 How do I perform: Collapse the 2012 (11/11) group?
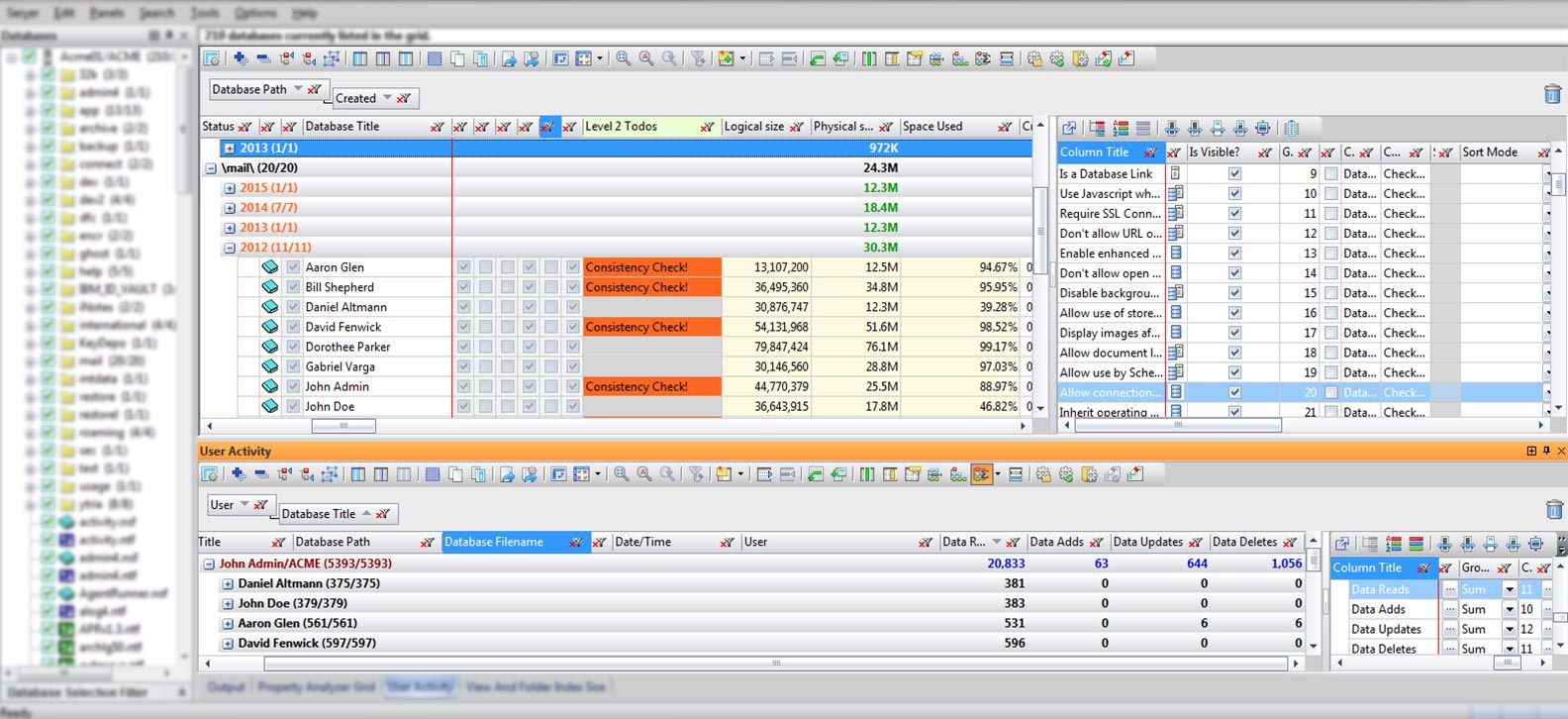tap(230, 248)
